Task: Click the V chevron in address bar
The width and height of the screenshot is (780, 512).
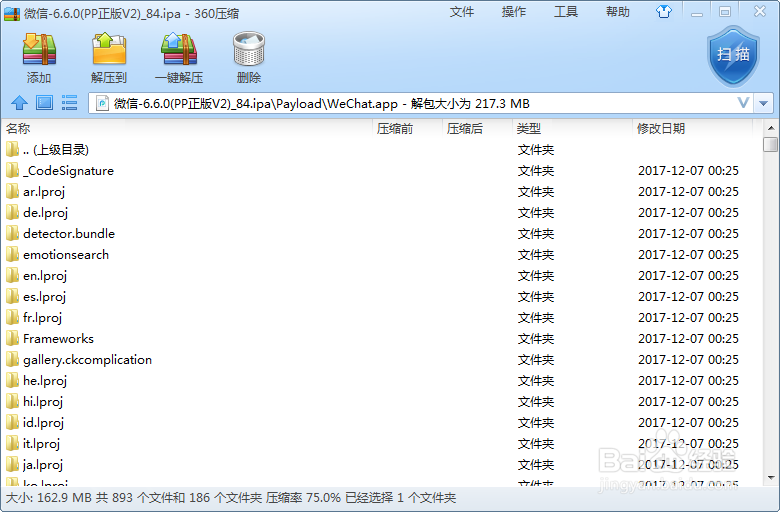Action: [743, 103]
